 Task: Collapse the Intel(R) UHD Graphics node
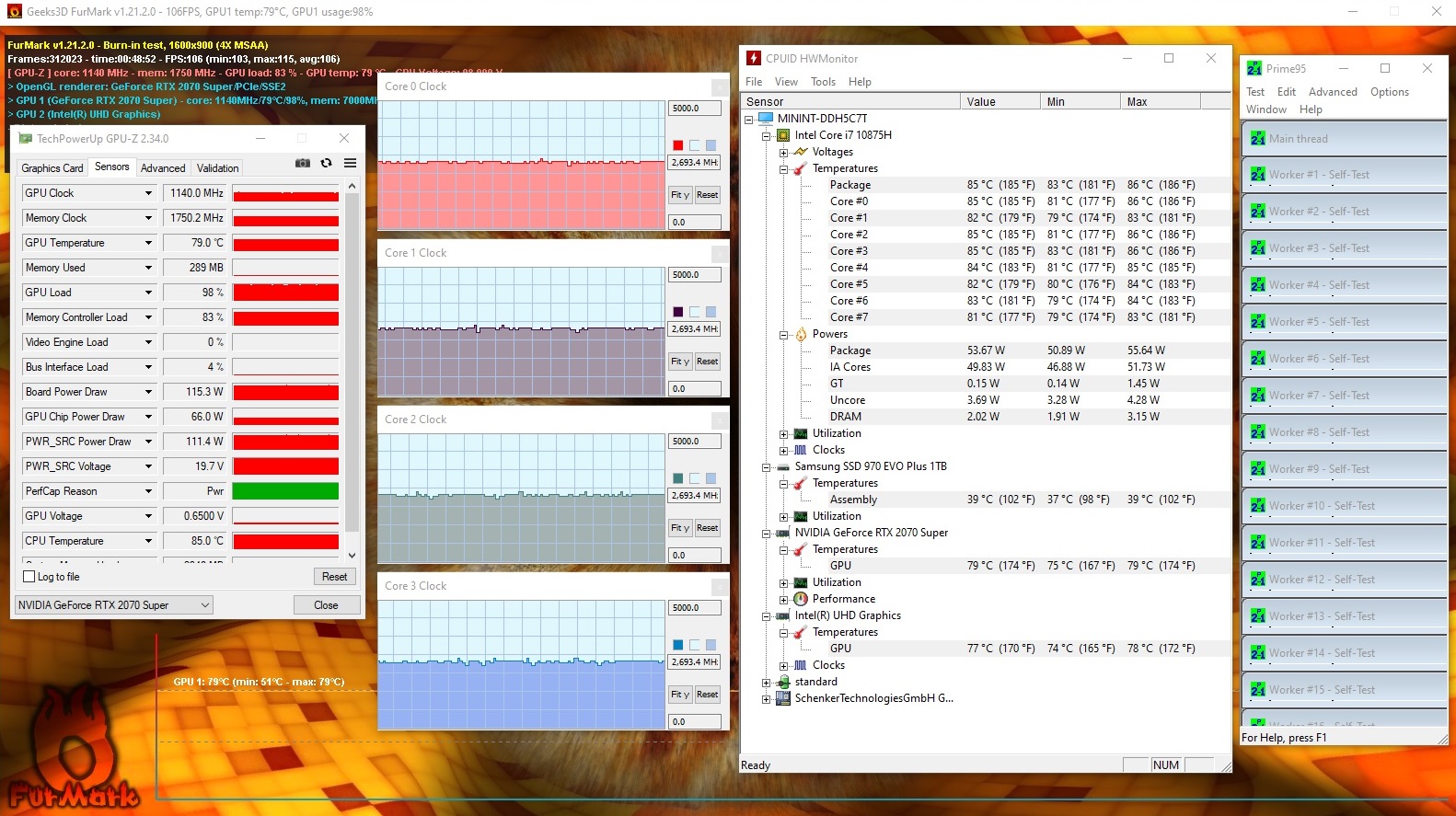point(766,616)
